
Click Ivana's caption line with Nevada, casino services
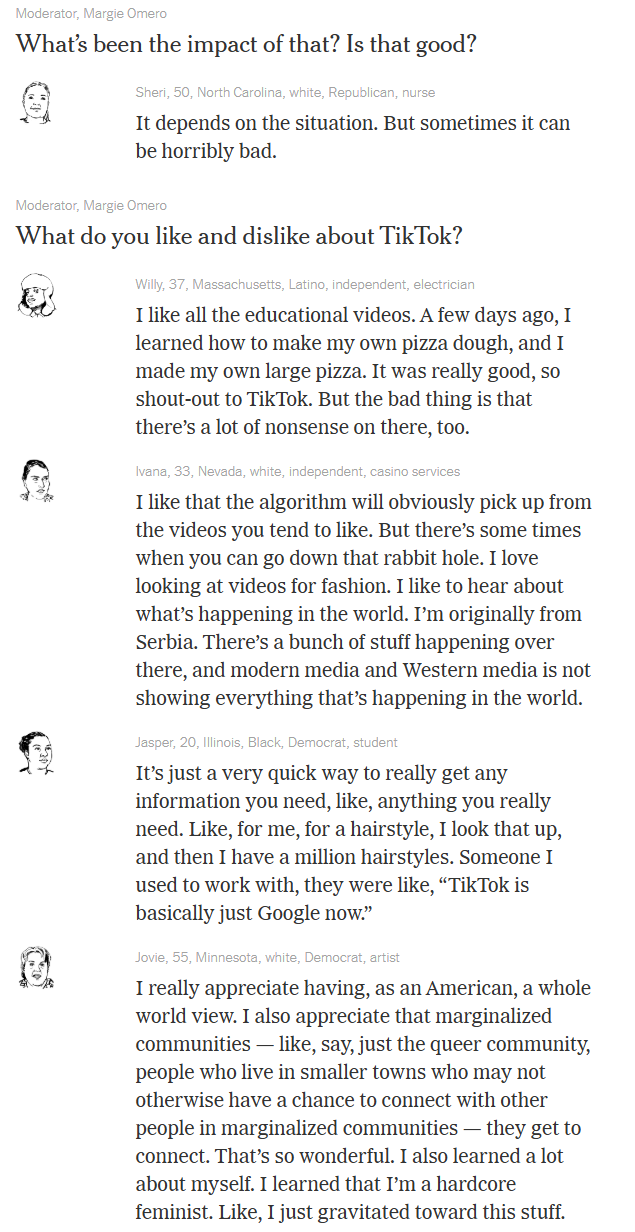click(296, 471)
